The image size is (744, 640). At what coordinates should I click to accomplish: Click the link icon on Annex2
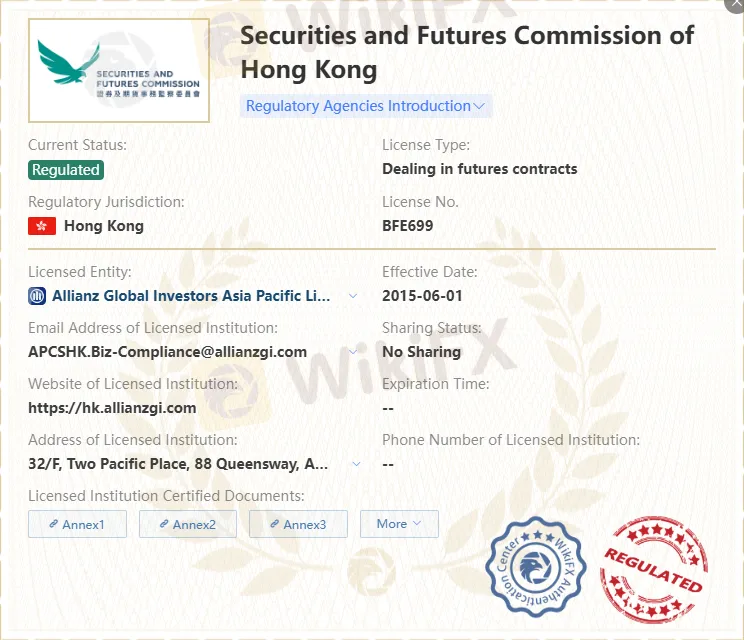click(x=164, y=524)
